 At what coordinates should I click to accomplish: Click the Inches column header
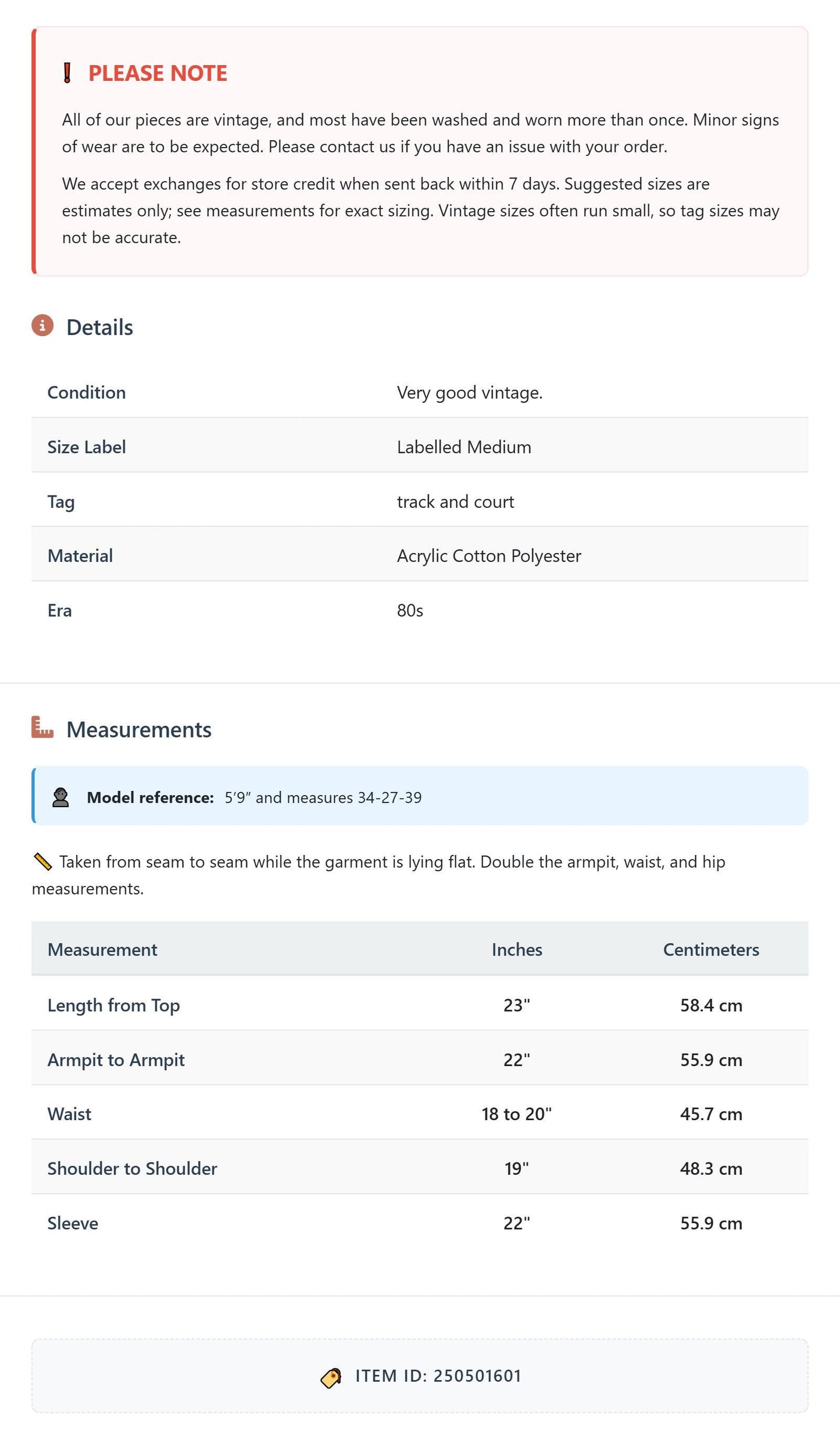pos(517,950)
